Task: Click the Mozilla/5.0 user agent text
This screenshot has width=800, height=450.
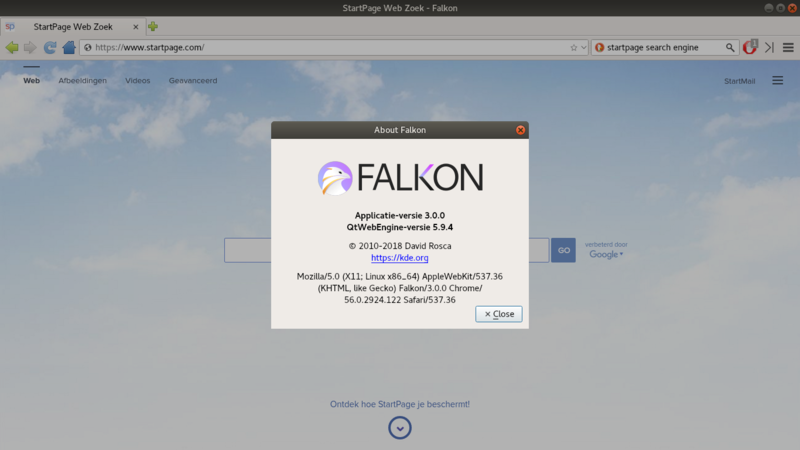Action: tap(399, 288)
